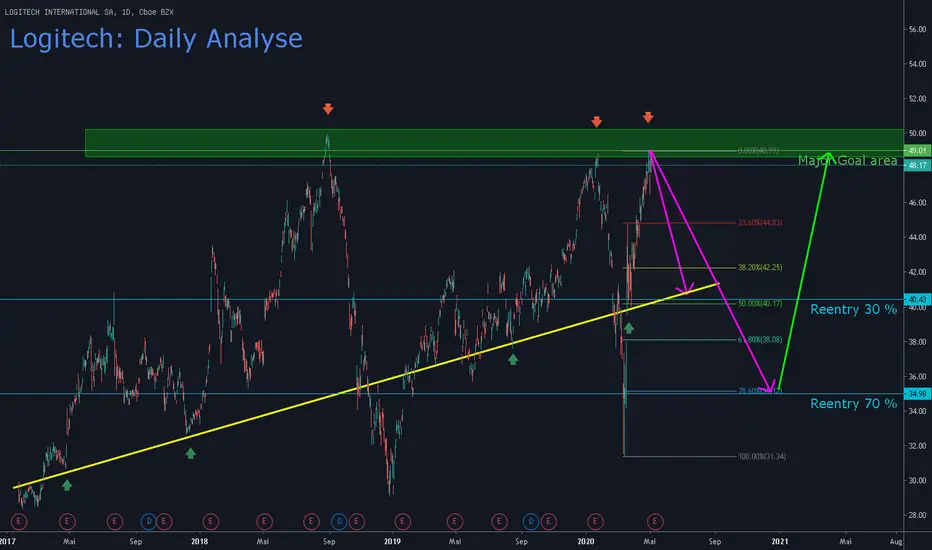Click the Aug label on time axis
932x550 pixels.
point(896,541)
